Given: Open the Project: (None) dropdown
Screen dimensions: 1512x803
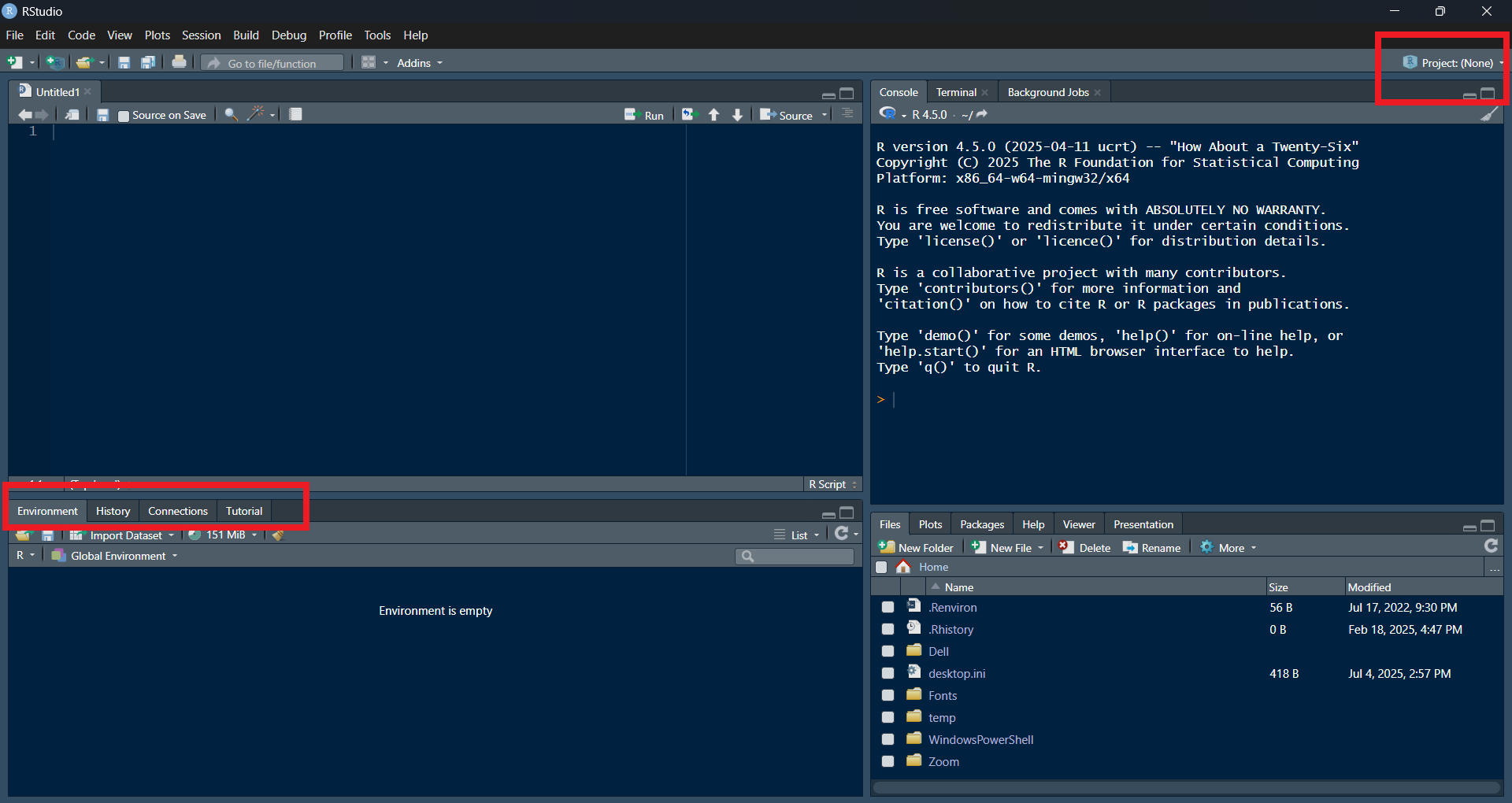Looking at the screenshot, I should pyautogui.click(x=1453, y=63).
